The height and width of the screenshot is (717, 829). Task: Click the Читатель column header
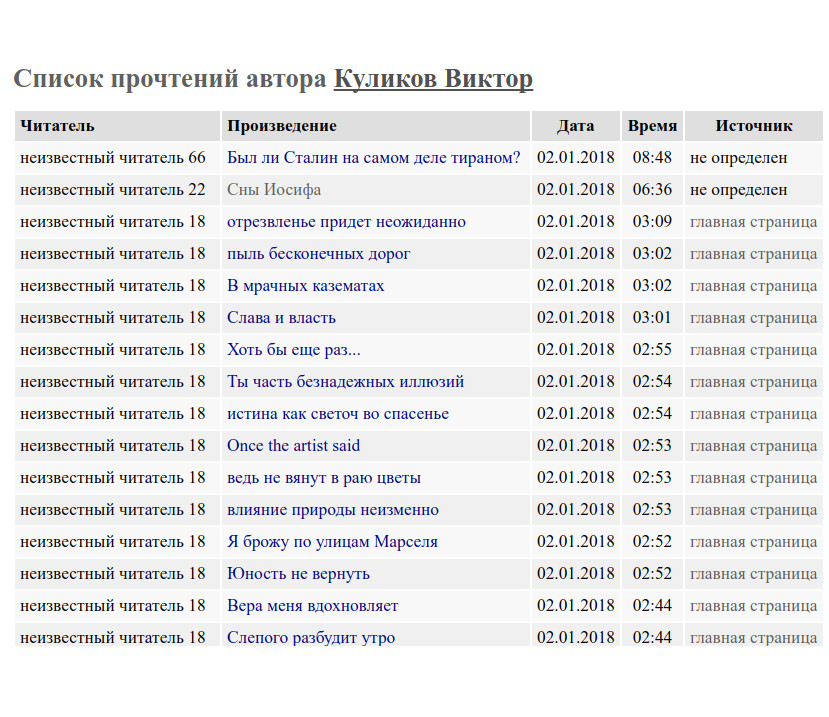point(117,126)
